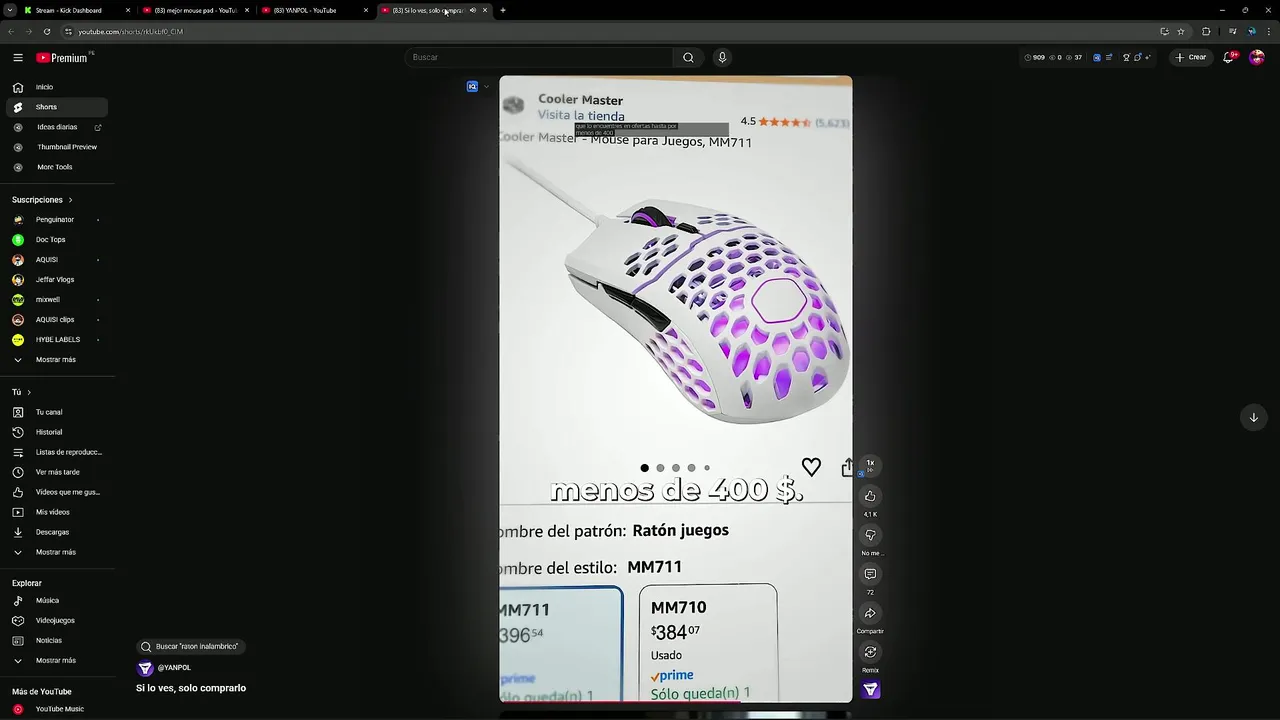This screenshot has width=1280, height=720.
Task: Open Doc Tops subscription channel
Action: click(57, 239)
